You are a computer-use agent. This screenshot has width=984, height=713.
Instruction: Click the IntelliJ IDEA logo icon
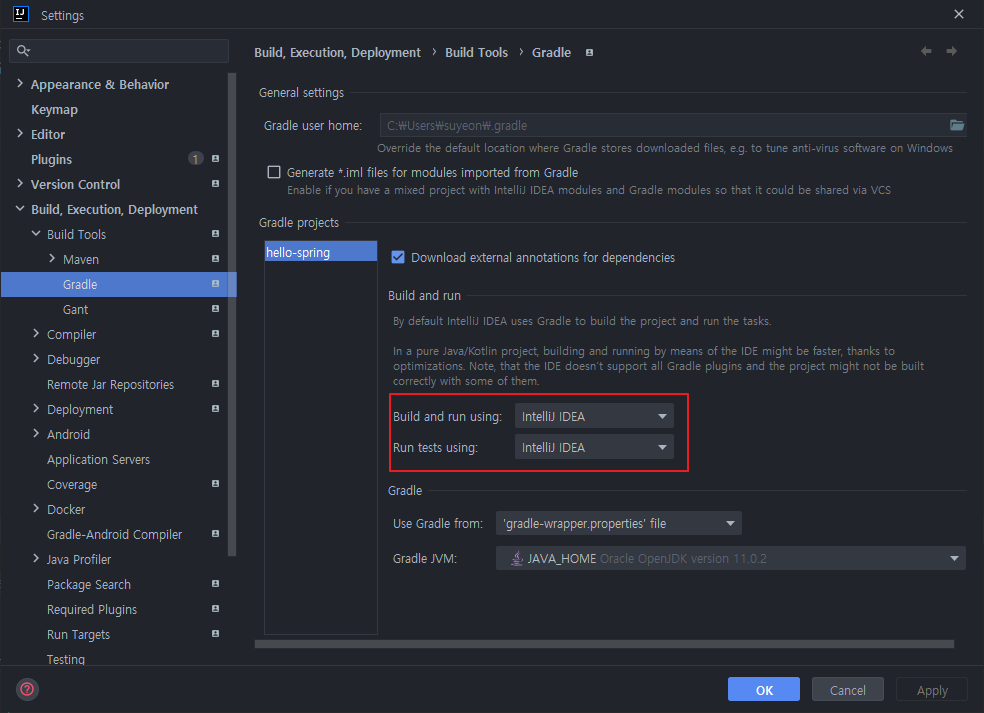coord(21,14)
